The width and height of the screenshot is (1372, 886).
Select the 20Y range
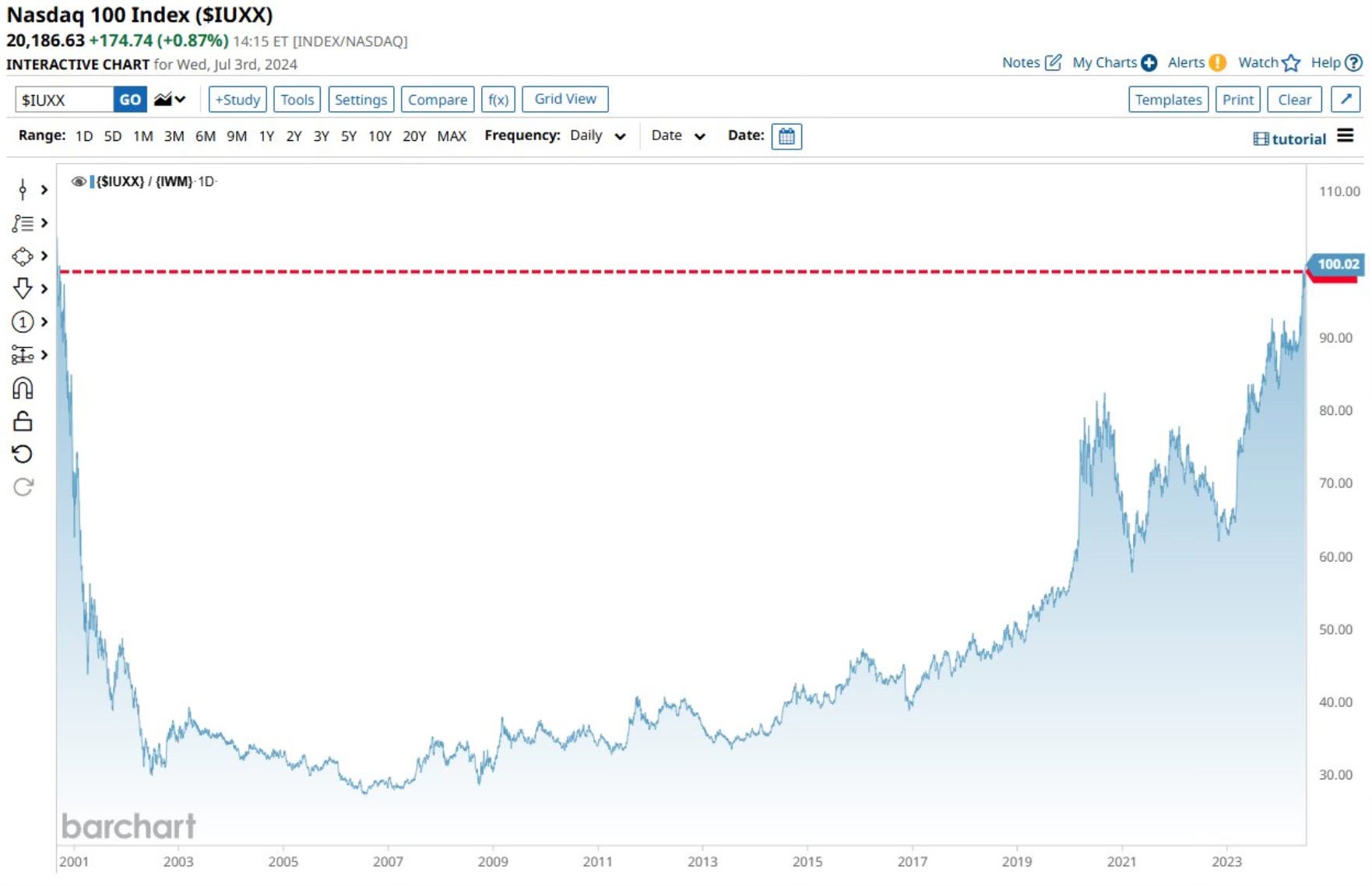(414, 136)
